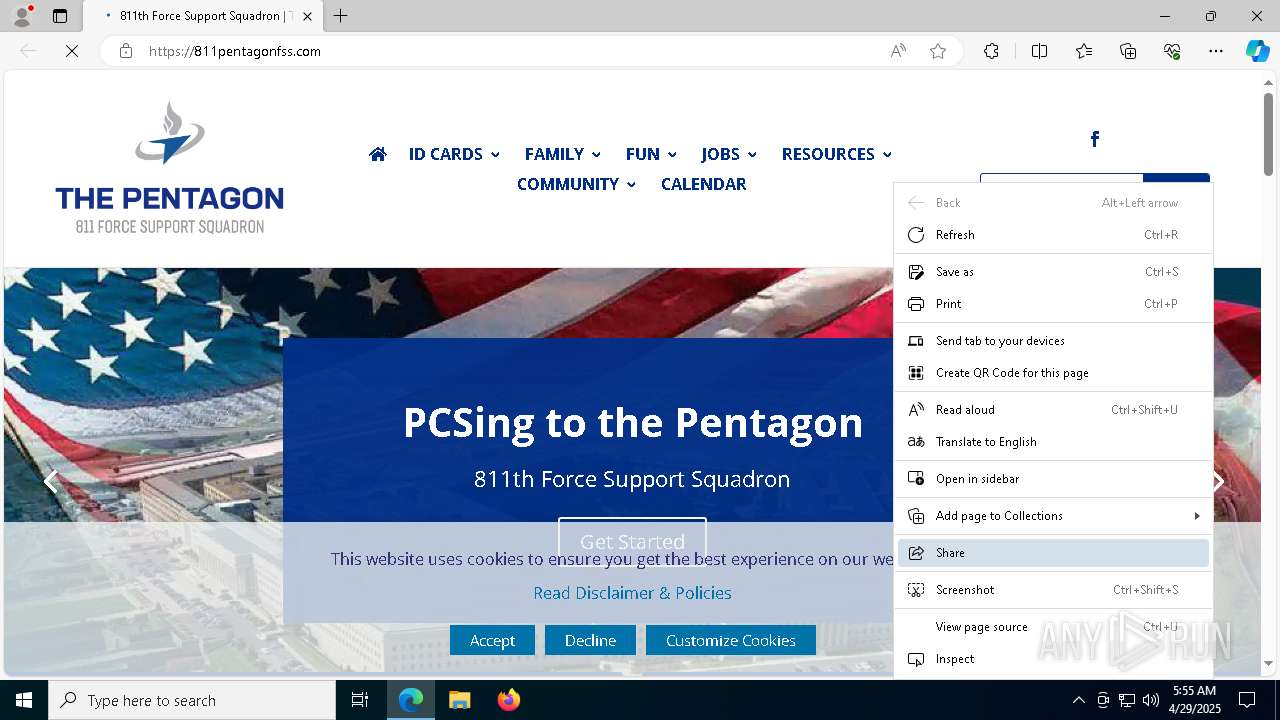Close the 811th Force Support Squadron tab
The height and width of the screenshot is (720, 1280).
point(307,16)
